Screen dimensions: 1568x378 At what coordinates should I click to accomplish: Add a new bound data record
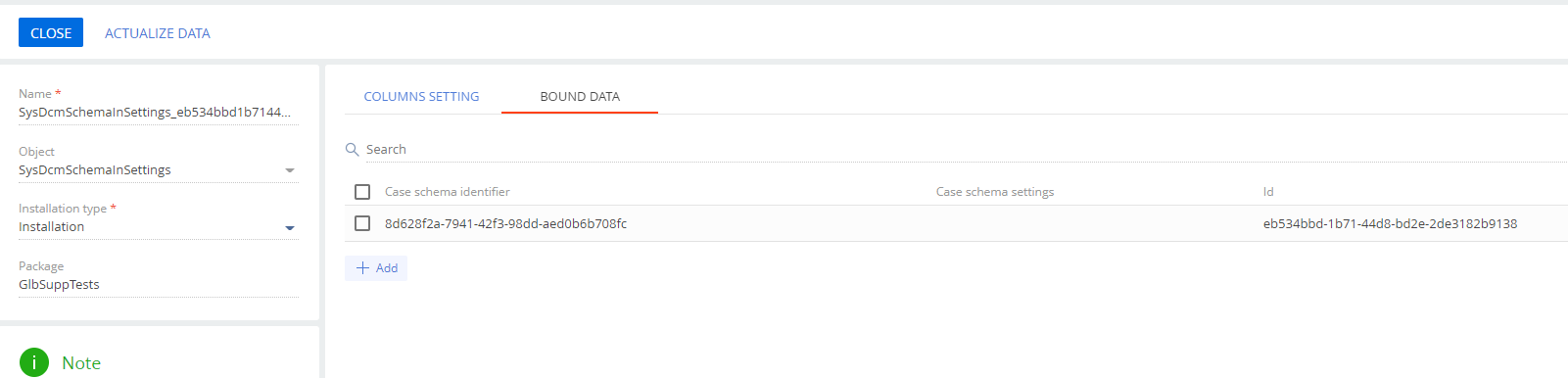tap(376, 268)
